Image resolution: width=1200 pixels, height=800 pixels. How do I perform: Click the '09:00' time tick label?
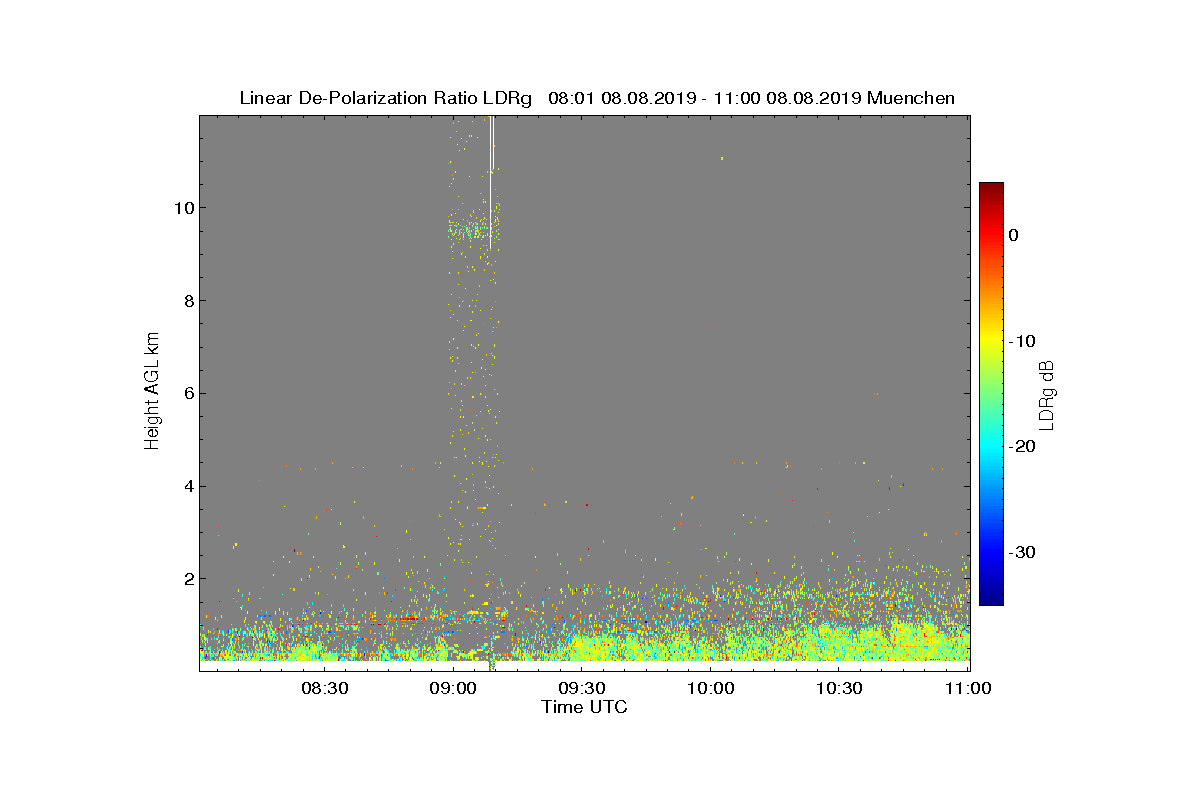click(x=453, y=689)
